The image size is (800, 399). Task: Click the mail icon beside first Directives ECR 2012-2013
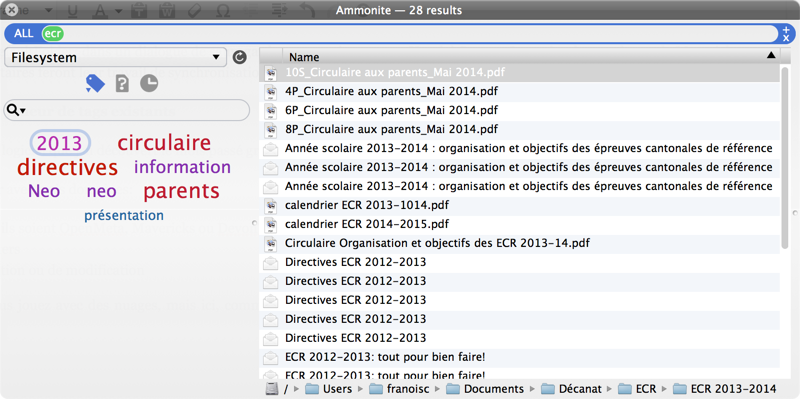point(270,262)
